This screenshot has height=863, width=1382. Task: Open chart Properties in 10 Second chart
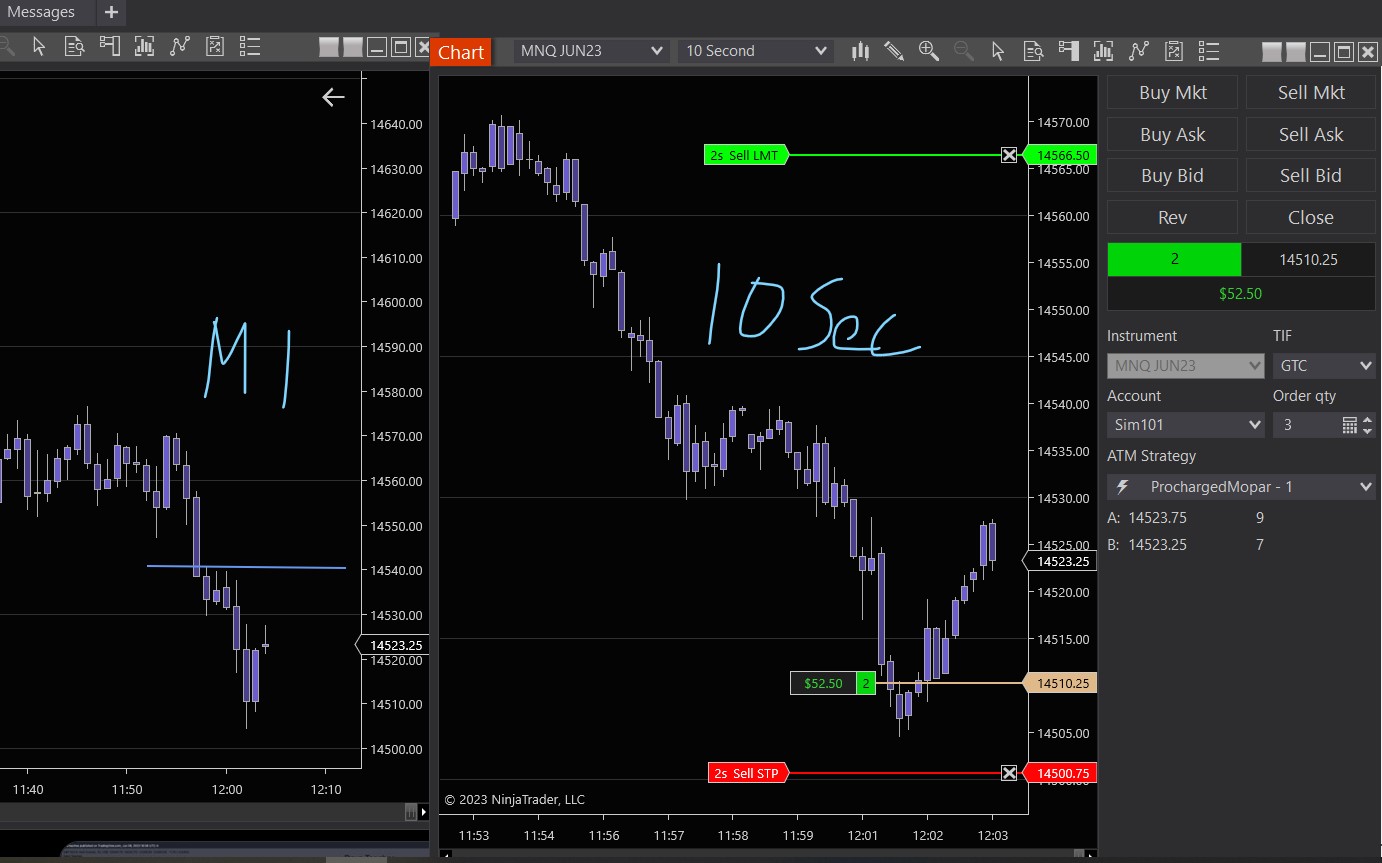(1209, 51)
